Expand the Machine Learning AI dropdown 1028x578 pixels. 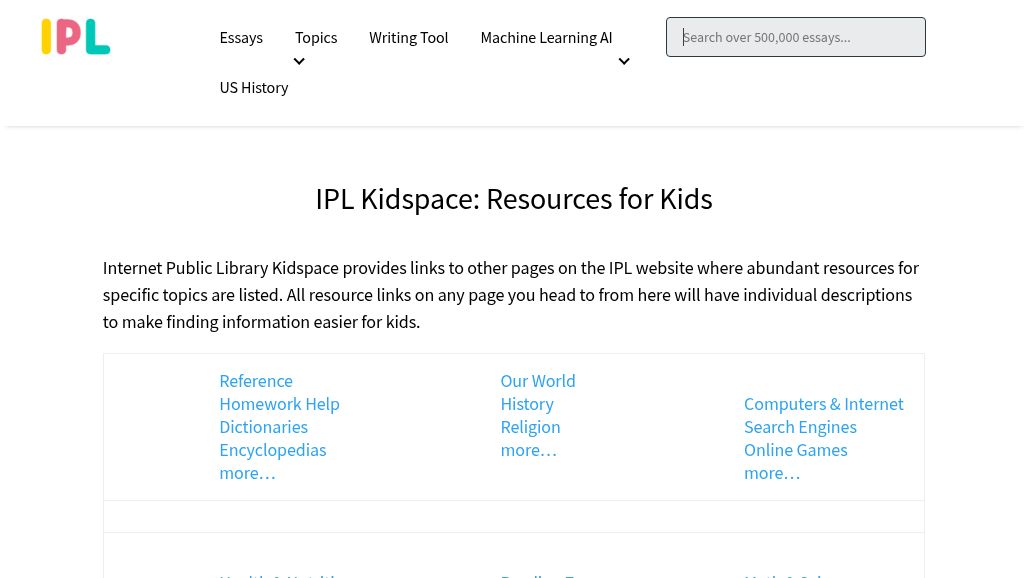click(x=624, y=61)
